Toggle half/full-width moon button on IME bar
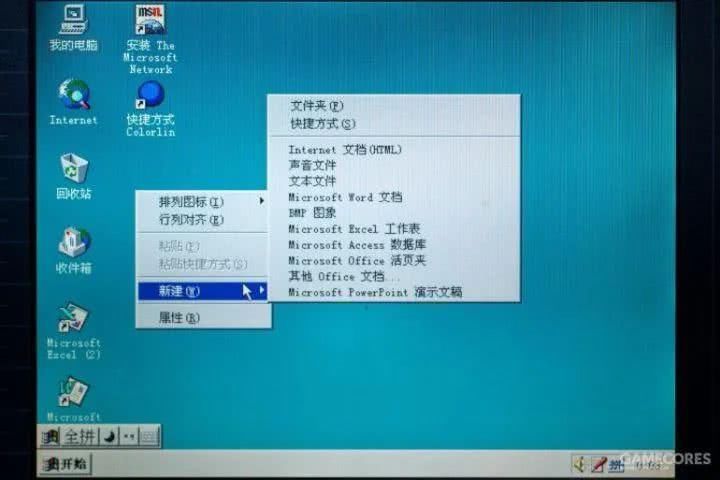This screenshot has height=480, width=720. [x=109, y=436]
